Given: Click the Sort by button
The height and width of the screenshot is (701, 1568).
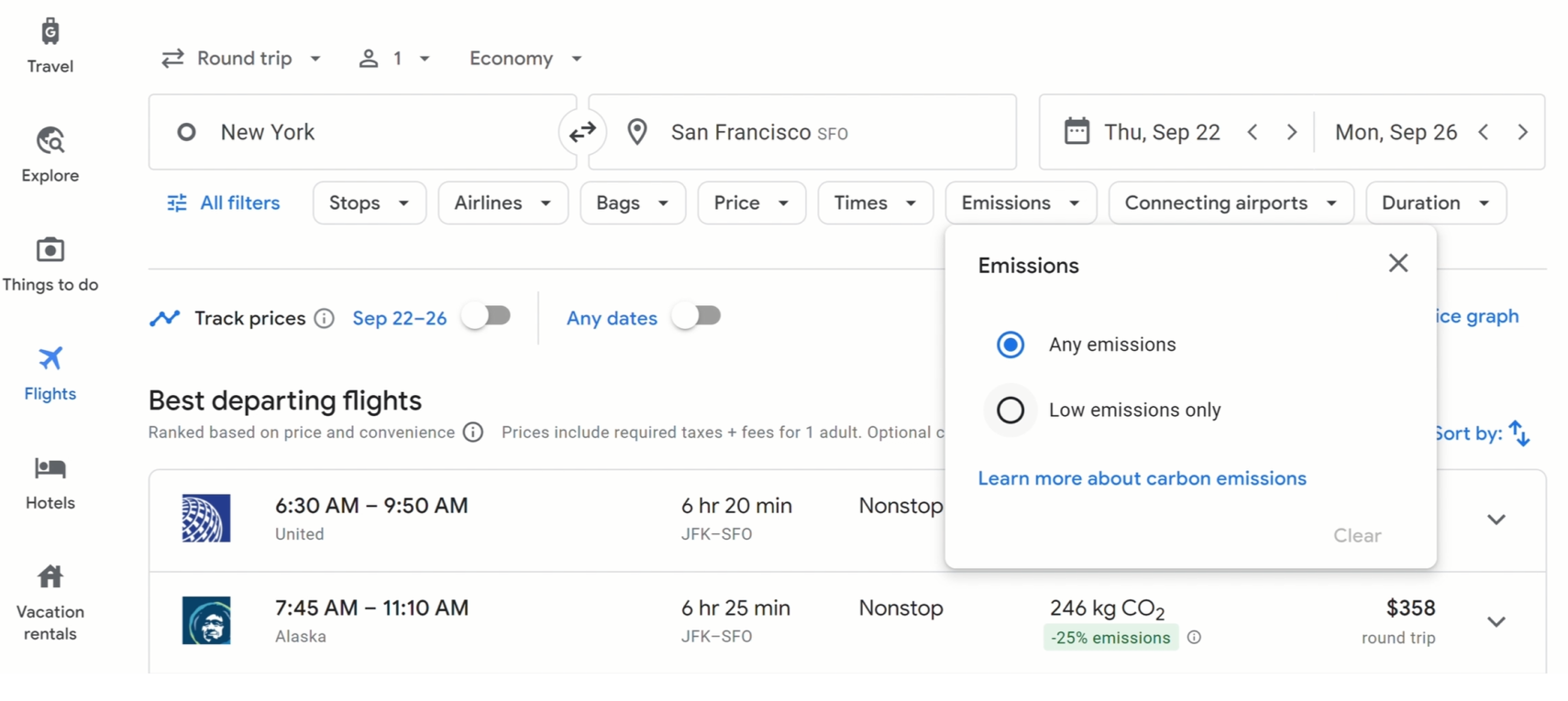Looking at the screenshot, I should [1483, 433].
